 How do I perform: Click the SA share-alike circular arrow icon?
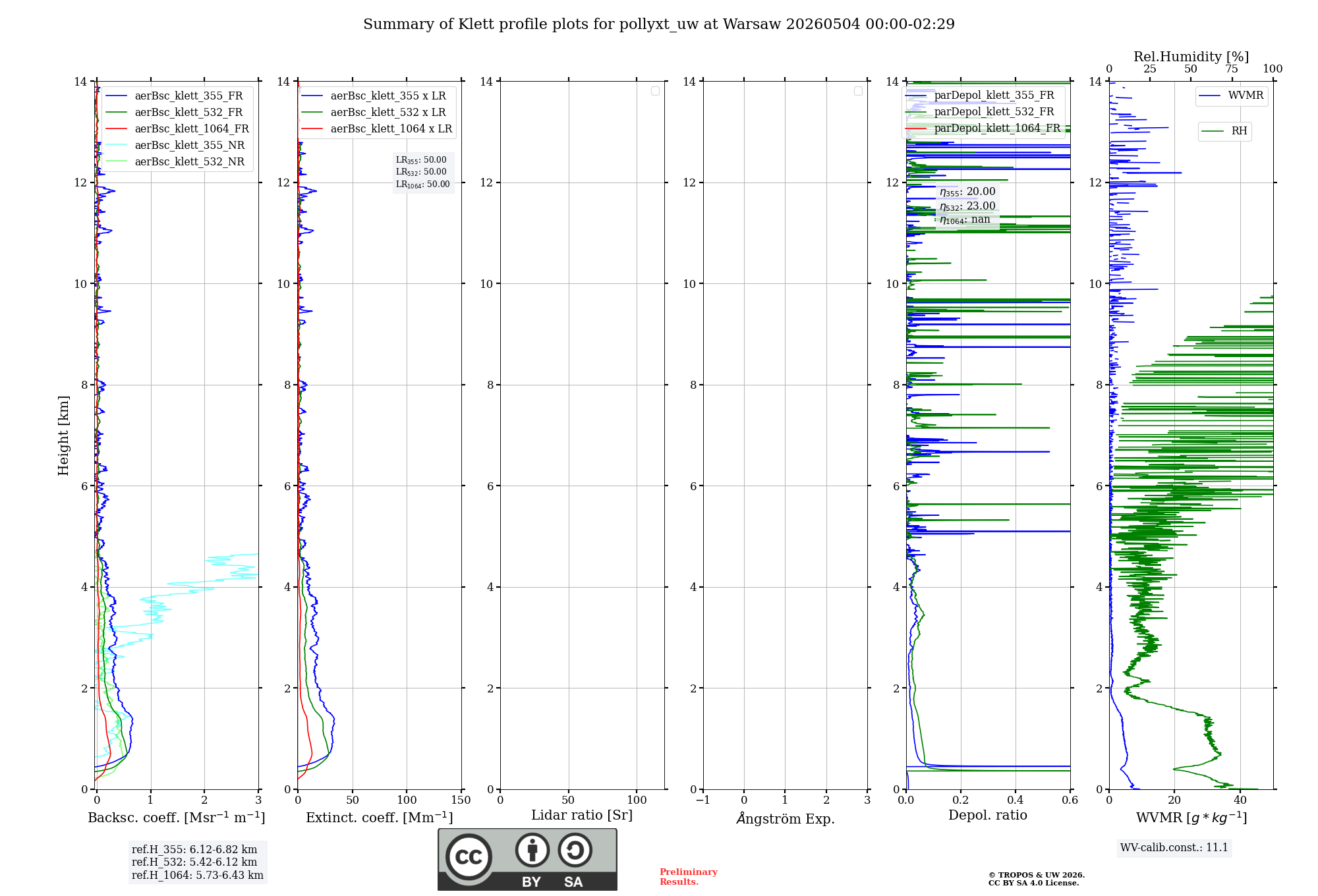pyautogui.click(x=575, y=850)
